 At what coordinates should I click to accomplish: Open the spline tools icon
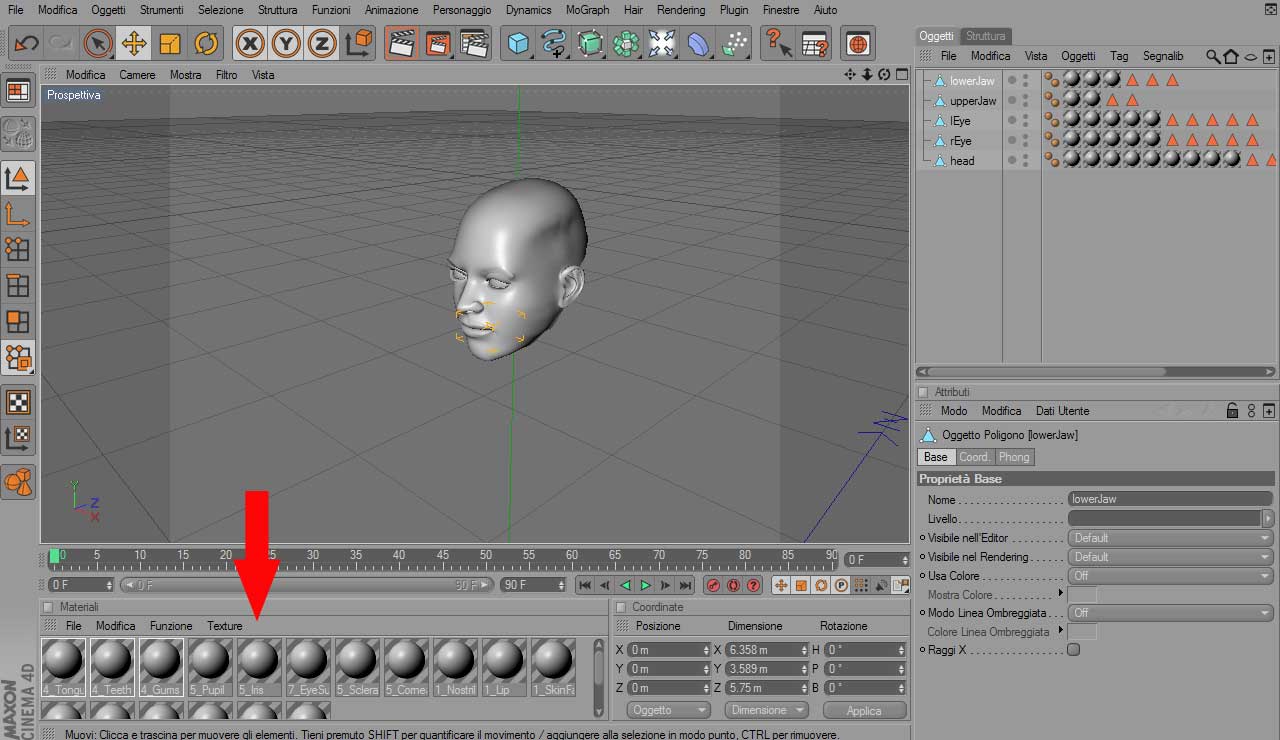554,43
